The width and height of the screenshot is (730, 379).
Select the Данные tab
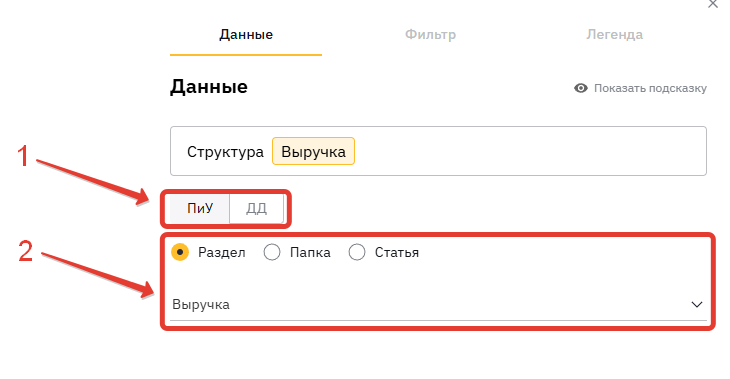[x=246, y=34]
